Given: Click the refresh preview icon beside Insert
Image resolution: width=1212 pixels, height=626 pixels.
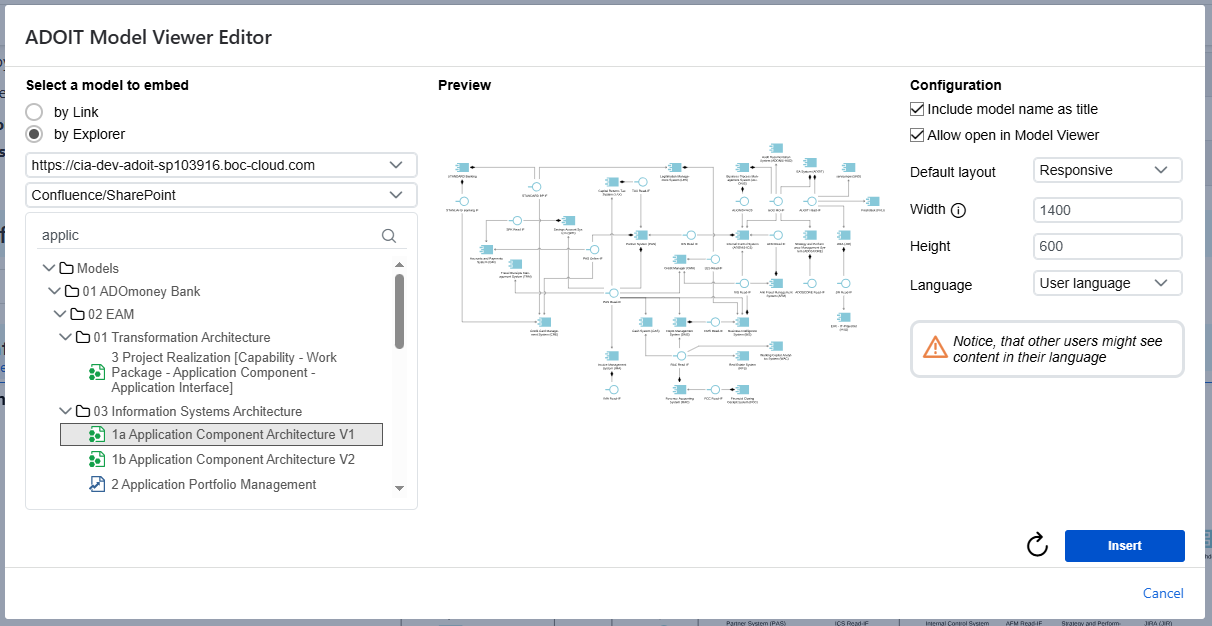Looking at the screenshot, I should (1037, 545).
